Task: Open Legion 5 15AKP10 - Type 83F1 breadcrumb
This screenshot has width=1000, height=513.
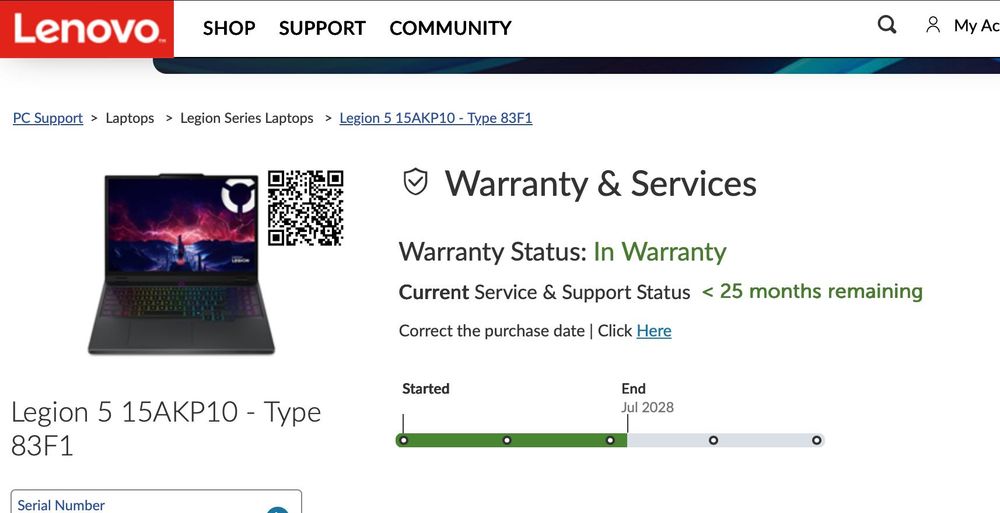Action: point(436,118)
